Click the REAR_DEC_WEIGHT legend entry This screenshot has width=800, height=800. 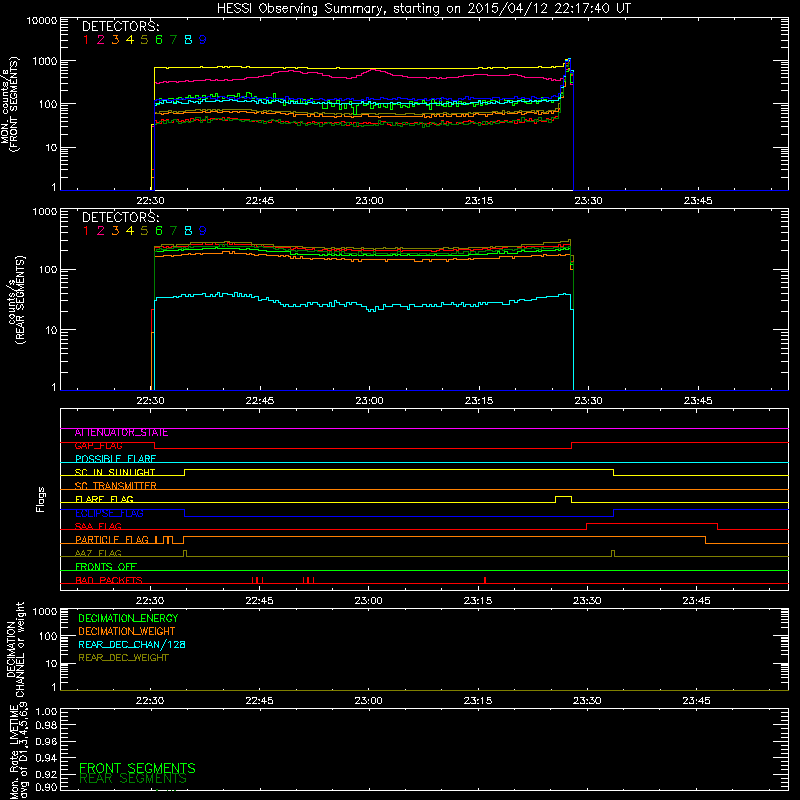[x=123, y=658]
